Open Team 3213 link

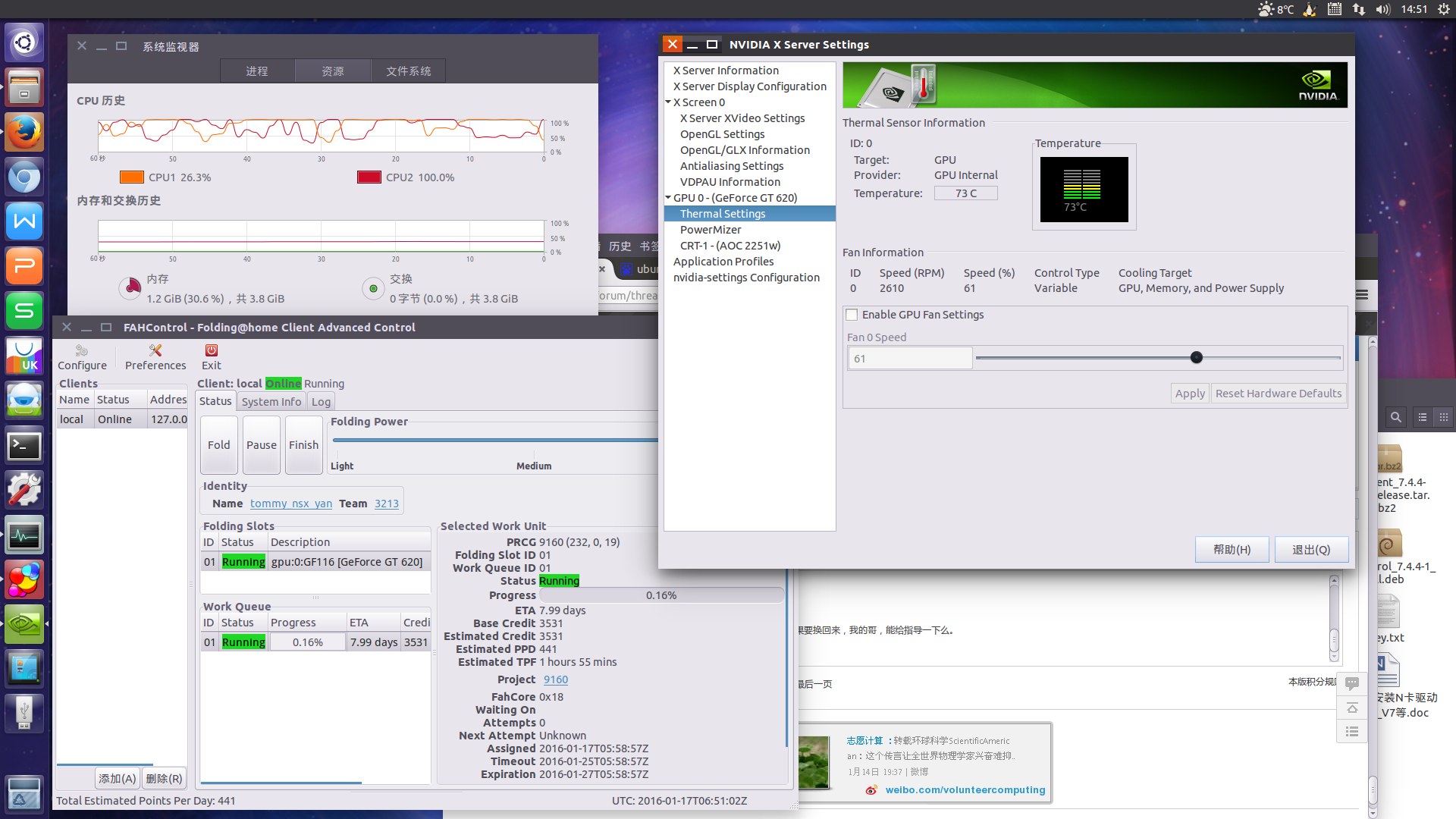386,504
